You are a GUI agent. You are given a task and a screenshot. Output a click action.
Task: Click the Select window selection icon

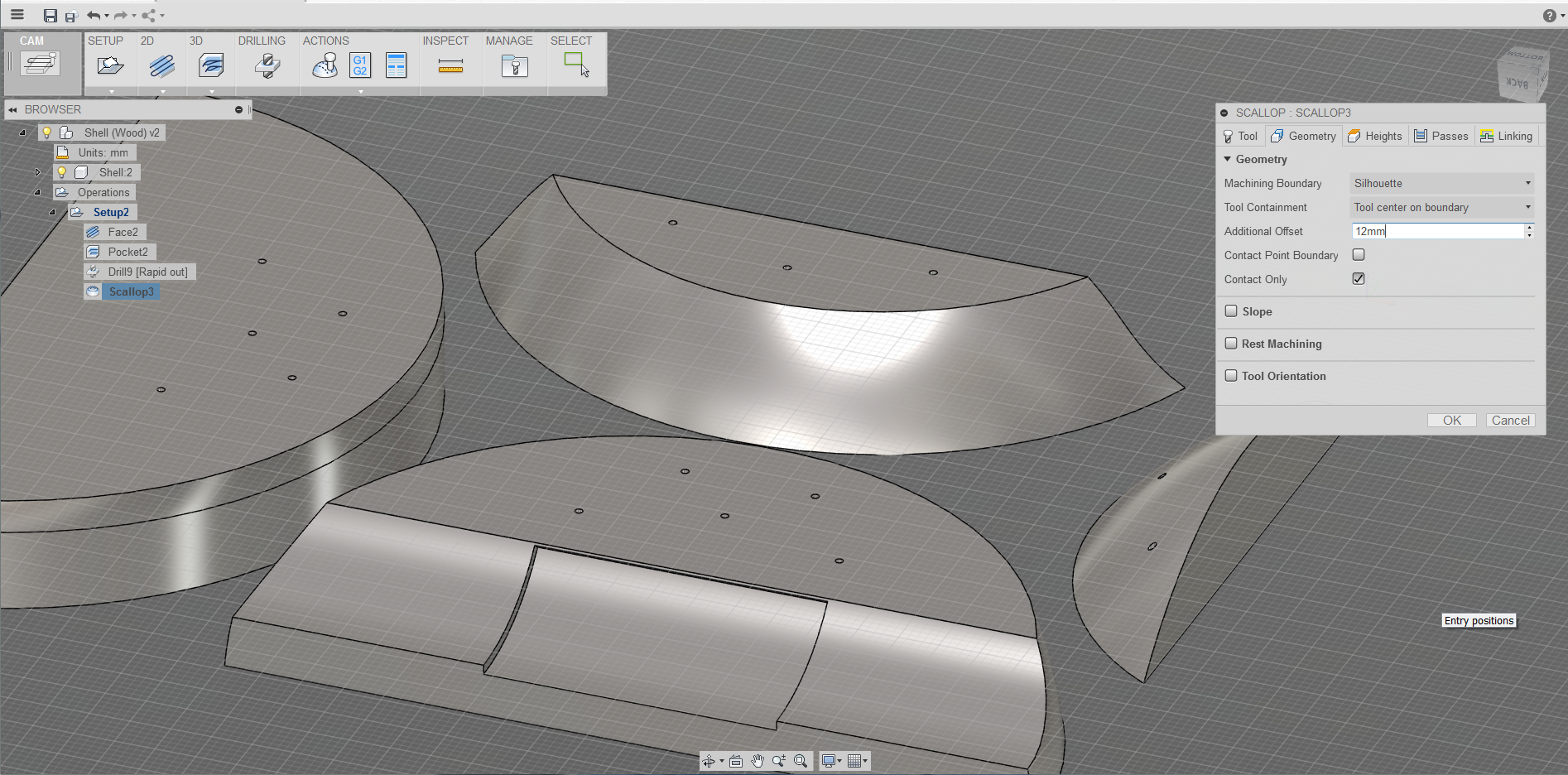(x=576, y=65)
